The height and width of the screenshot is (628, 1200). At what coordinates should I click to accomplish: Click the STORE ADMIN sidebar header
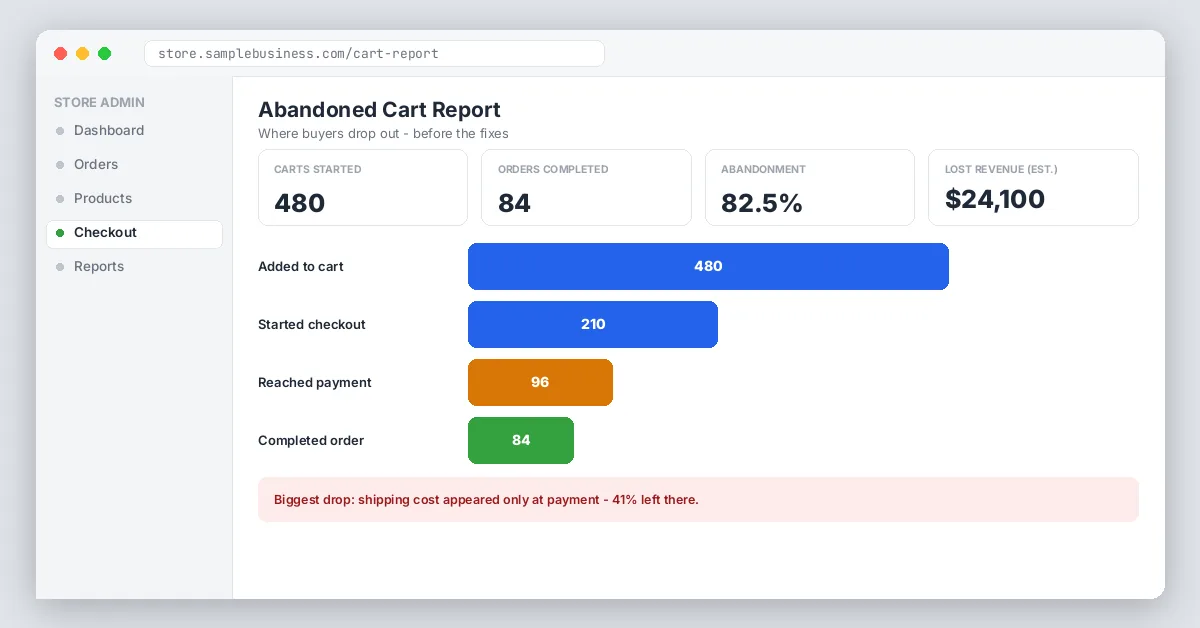pos(99,102)
